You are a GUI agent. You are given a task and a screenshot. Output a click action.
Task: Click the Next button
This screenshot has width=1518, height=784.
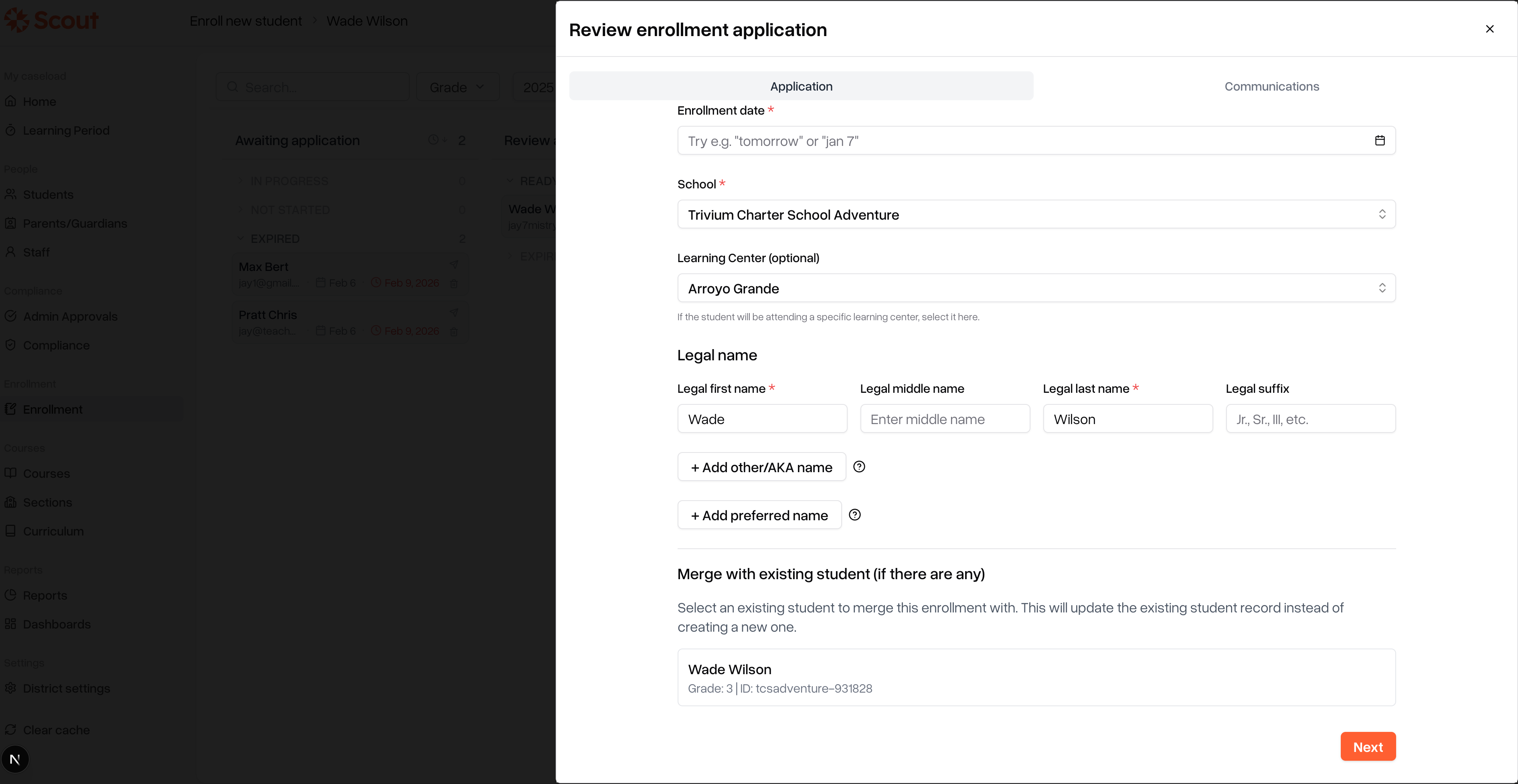(x=1368, y=746)
